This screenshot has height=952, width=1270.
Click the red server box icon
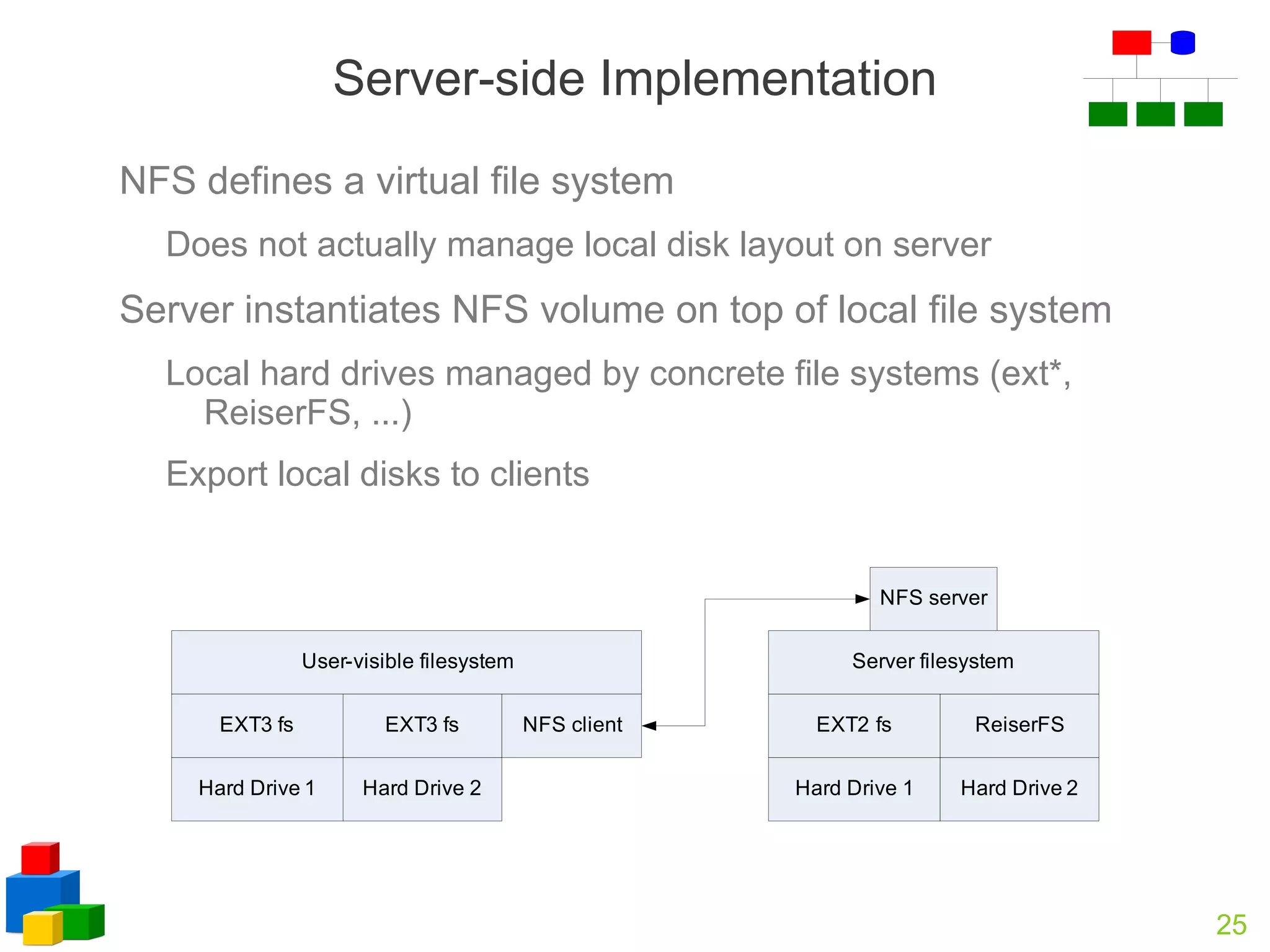point(1131,42)
